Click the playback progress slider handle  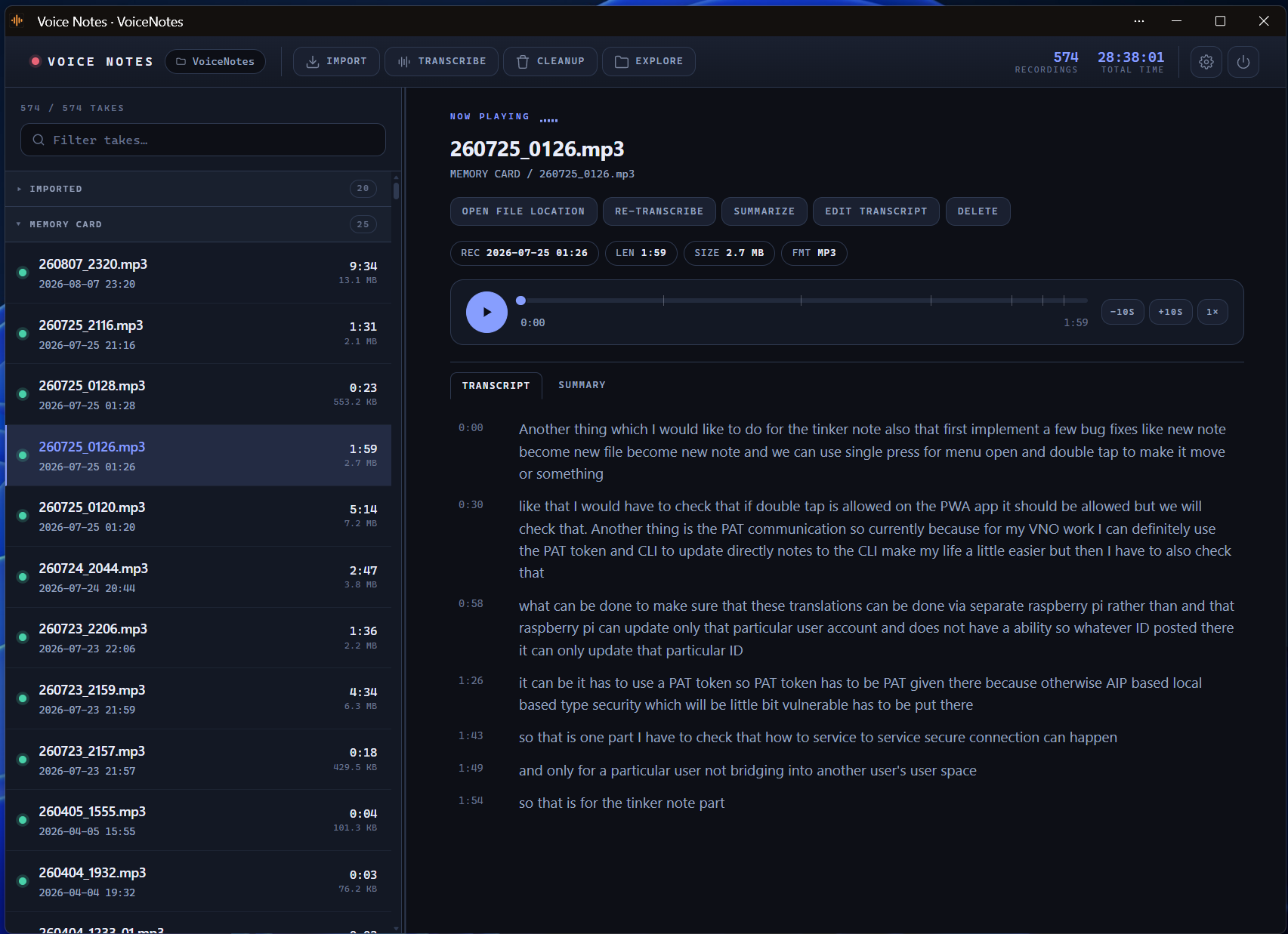click(x=520, y=301)
